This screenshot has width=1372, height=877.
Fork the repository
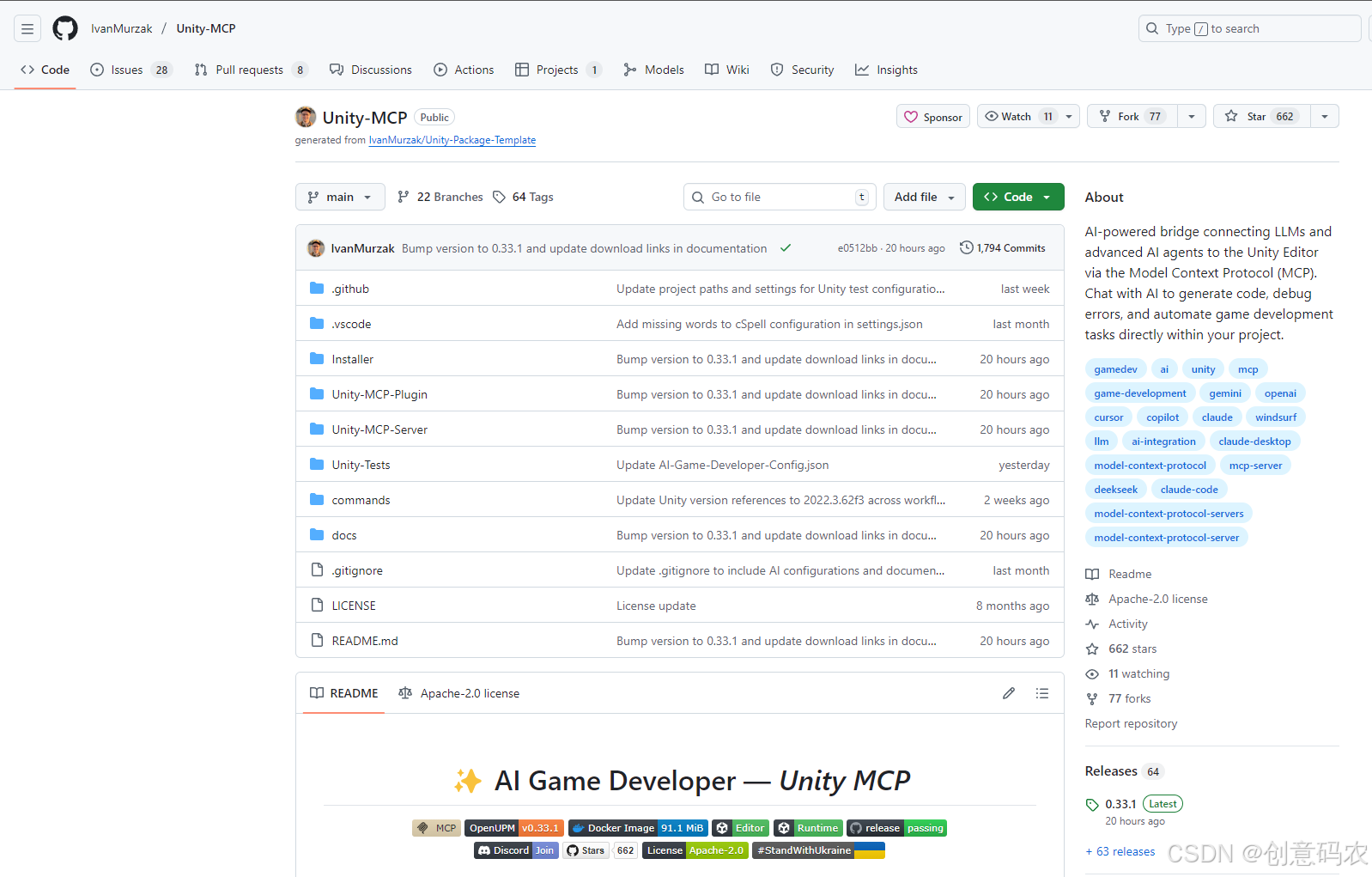pos(1132,117)
